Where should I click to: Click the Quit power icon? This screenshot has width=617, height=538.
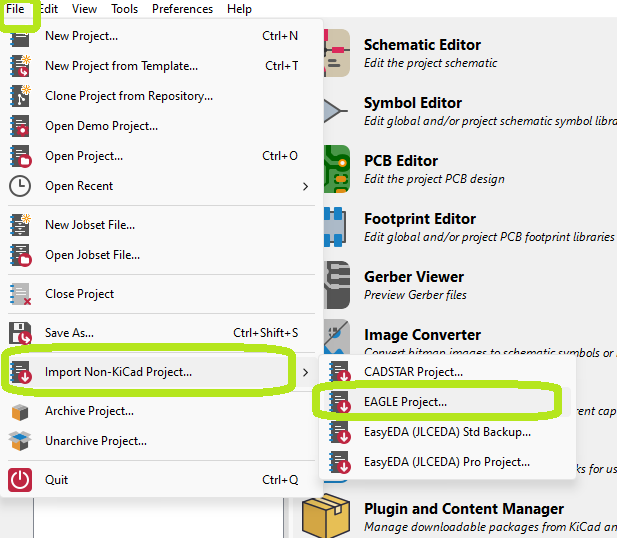coord(20,479)
